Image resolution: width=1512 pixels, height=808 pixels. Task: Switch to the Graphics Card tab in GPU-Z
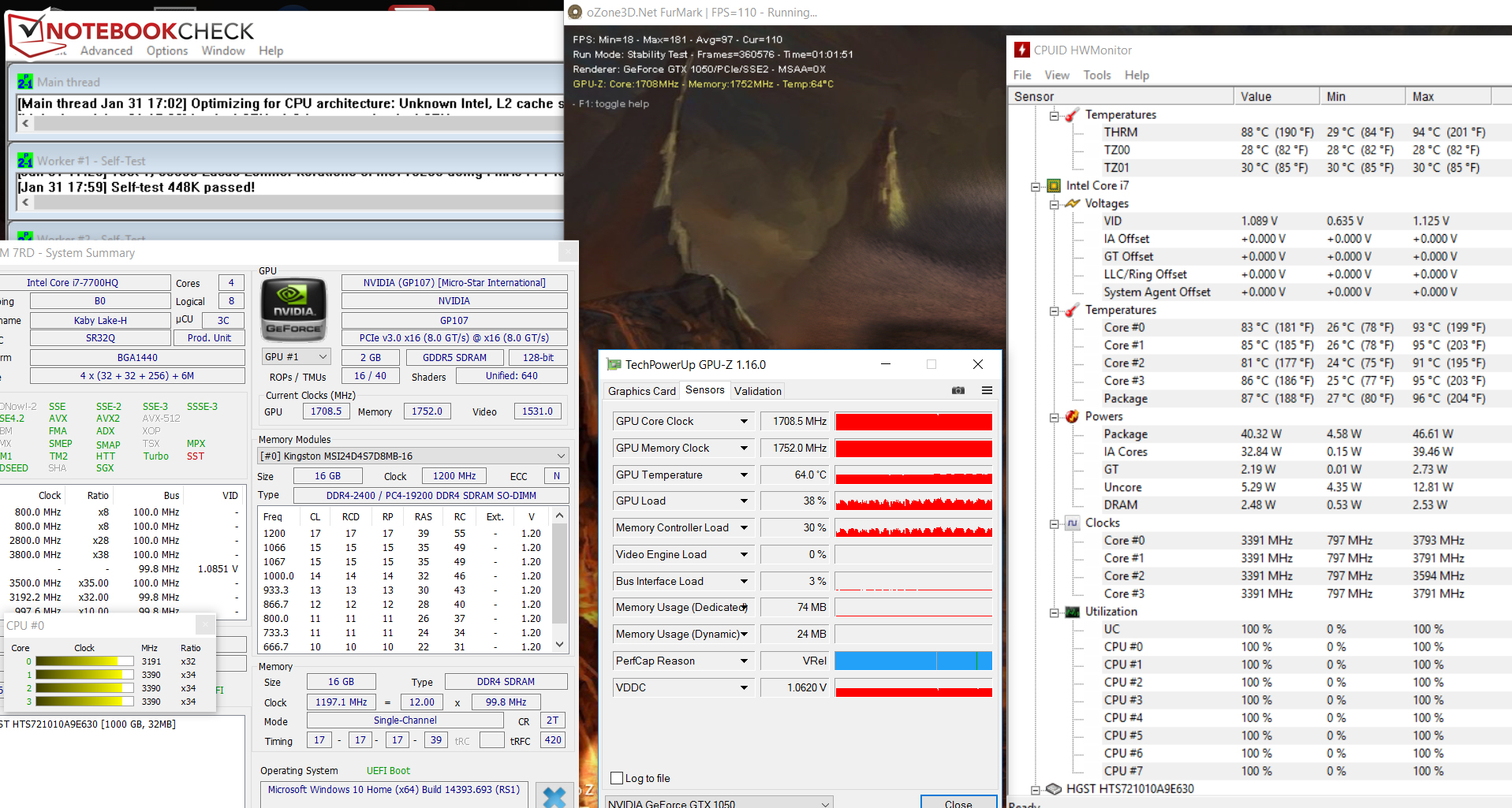point(642,391)
